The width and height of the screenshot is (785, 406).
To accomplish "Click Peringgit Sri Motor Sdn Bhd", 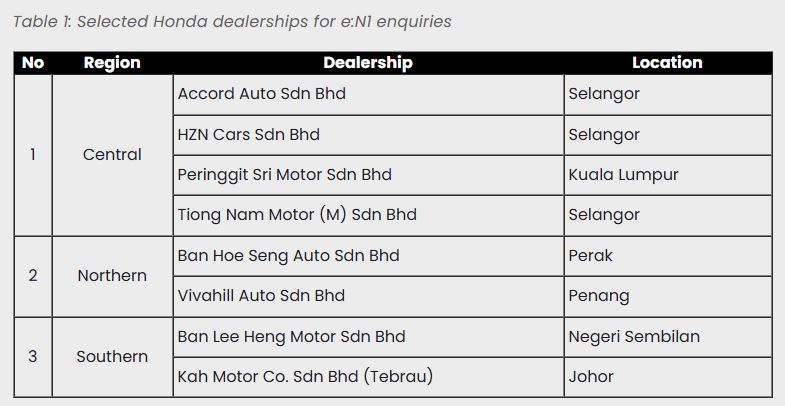I will click(x=284, y=174).
